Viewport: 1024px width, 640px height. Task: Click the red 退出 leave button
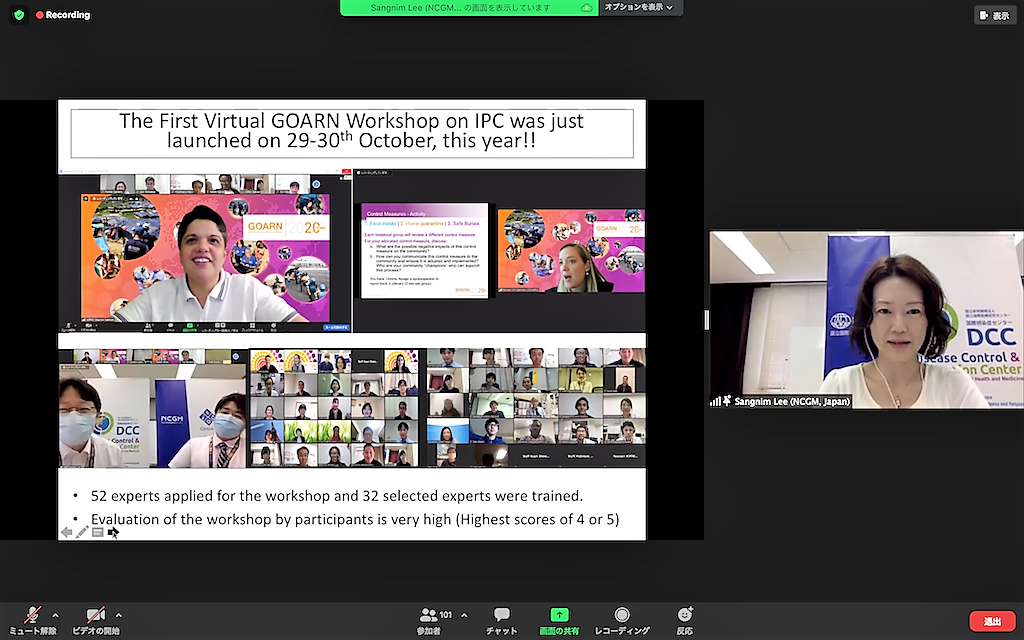coord(992,621)
